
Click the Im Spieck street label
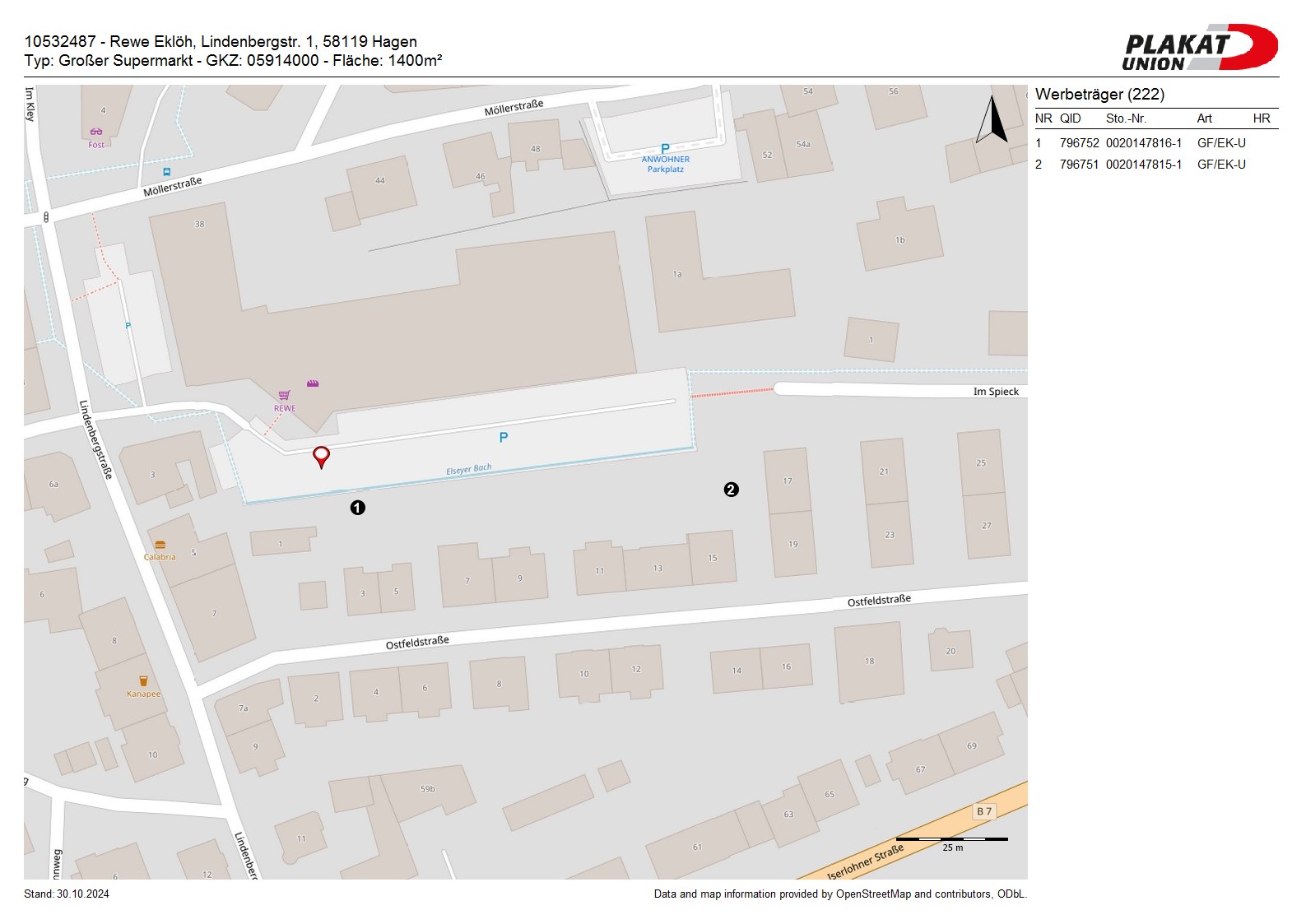[996, 392]
